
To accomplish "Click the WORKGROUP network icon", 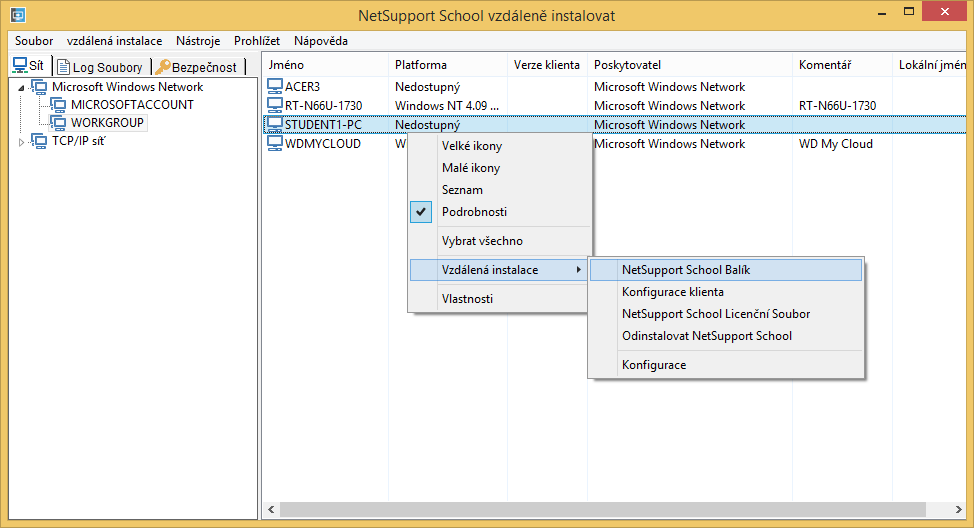I will [58, 122].
